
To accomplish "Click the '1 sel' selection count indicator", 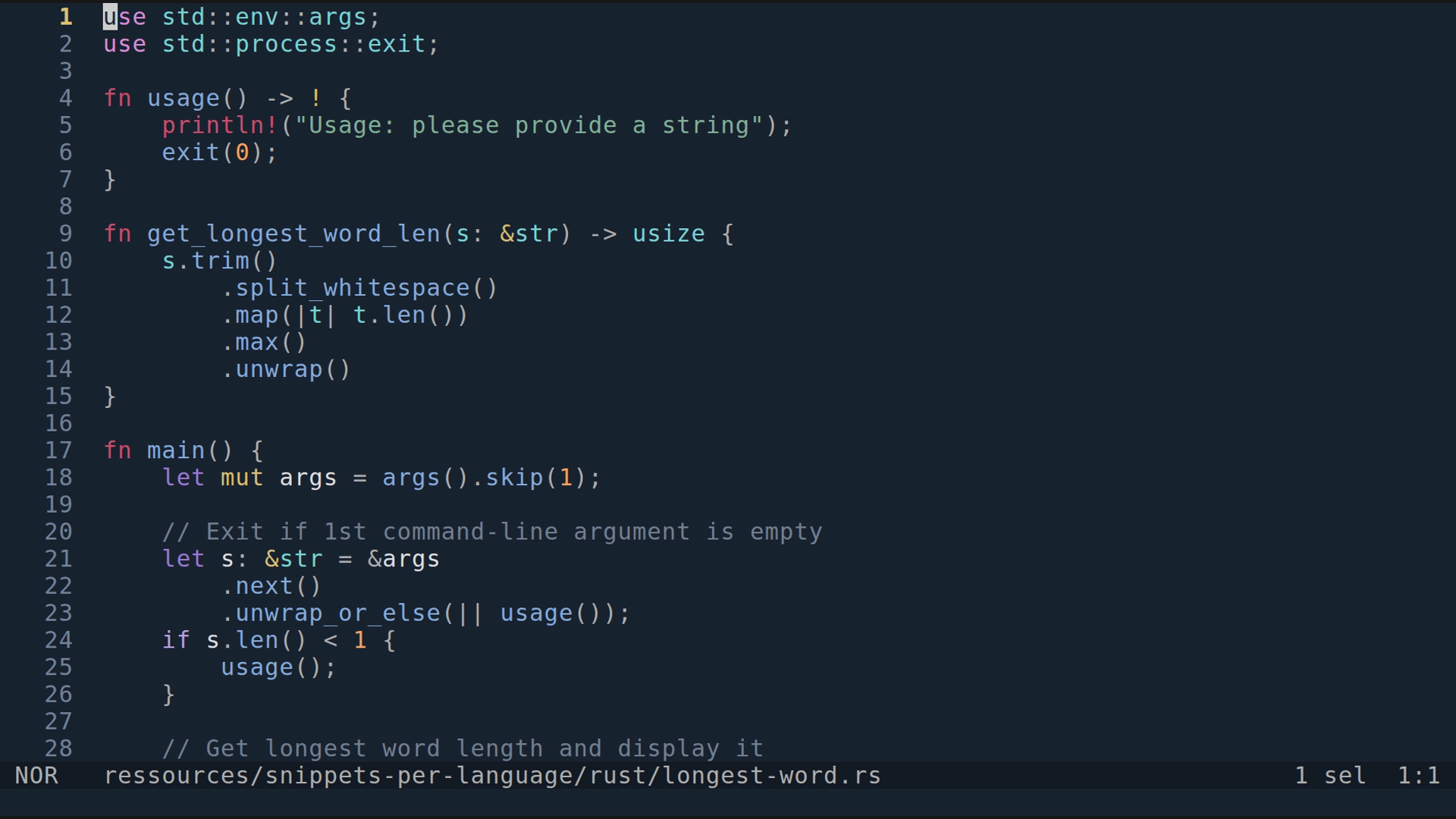I will coord(1330,776).
